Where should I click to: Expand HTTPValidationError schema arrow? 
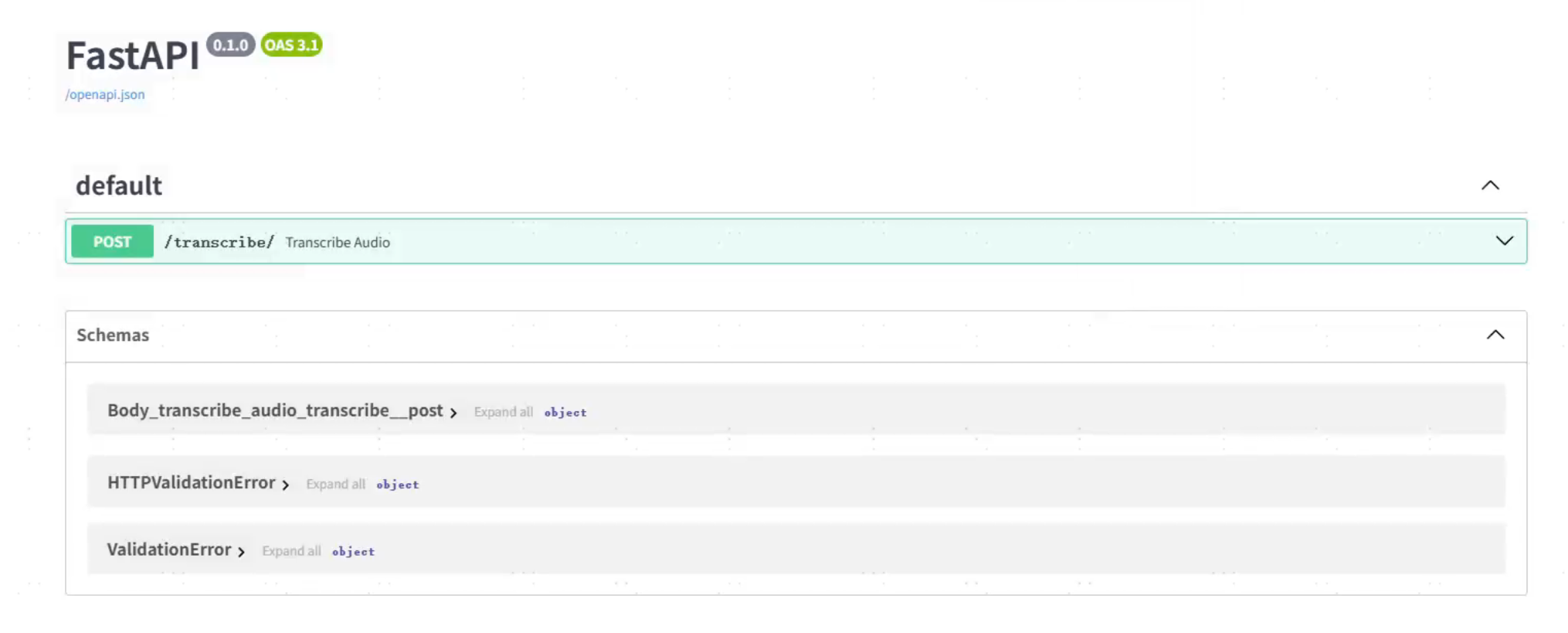(286, 485)
